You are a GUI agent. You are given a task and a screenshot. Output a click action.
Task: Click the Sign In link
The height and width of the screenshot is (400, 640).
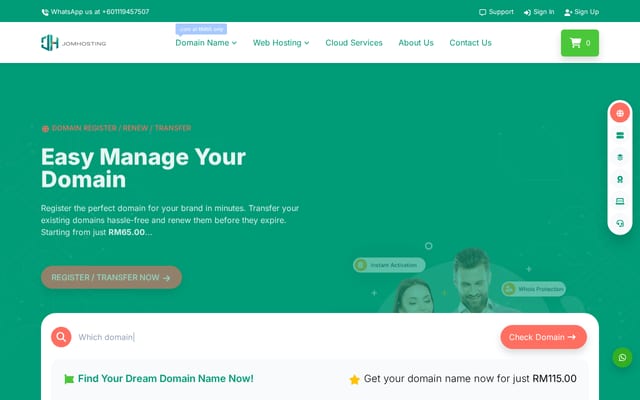[539, 12]
